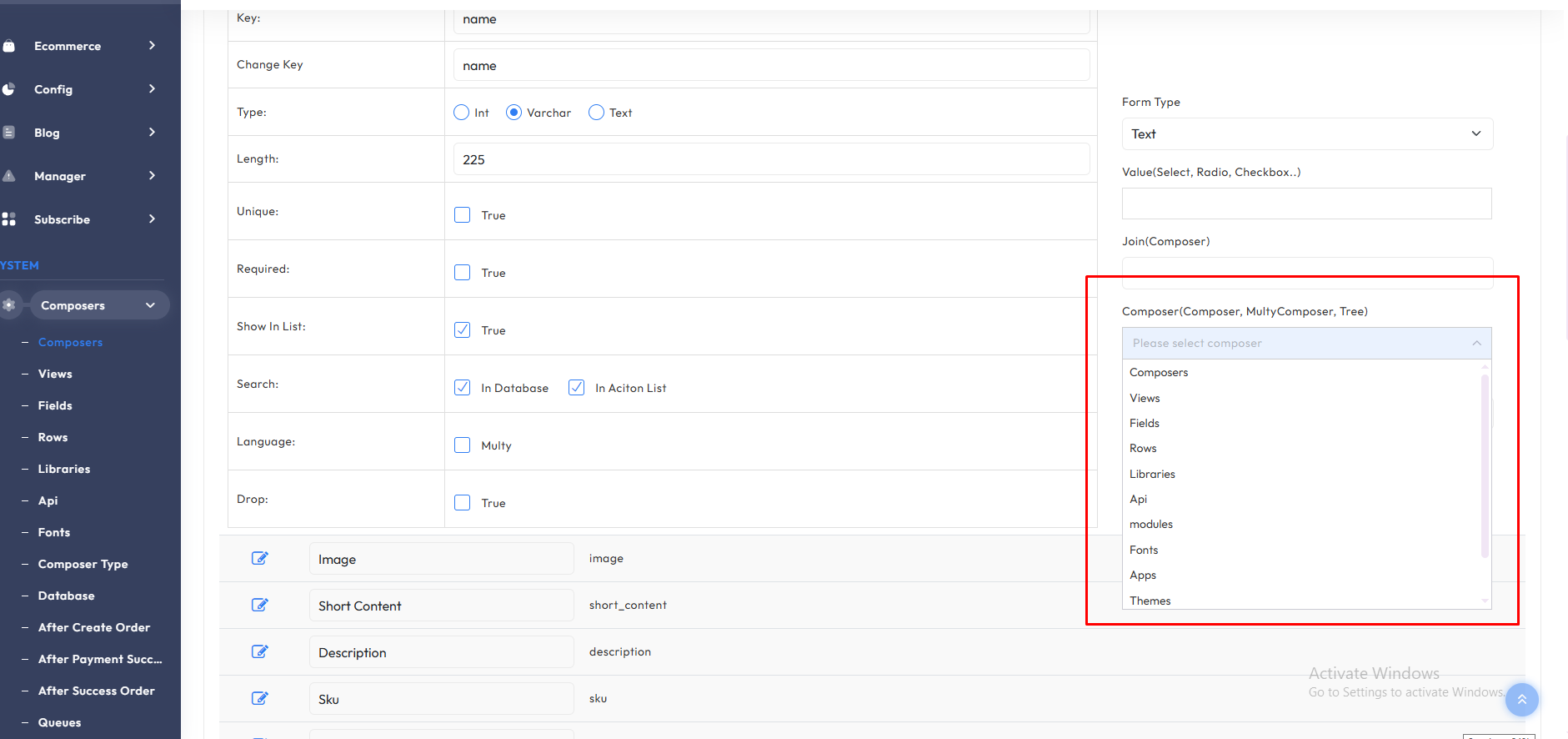Screen dimensions: 1568x739
Task: Click the Ecommerce bag icon in sidebar
Action: (x=9, y=46)
